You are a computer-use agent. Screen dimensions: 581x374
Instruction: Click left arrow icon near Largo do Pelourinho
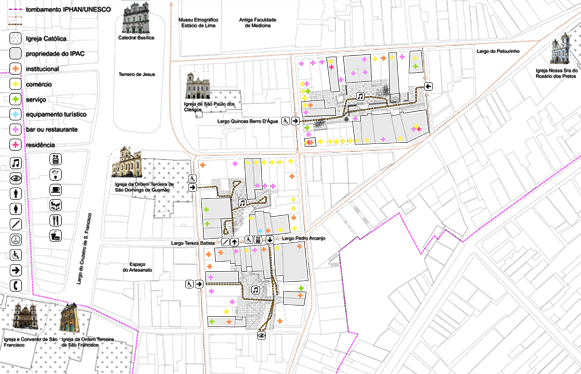coord(428,86)
